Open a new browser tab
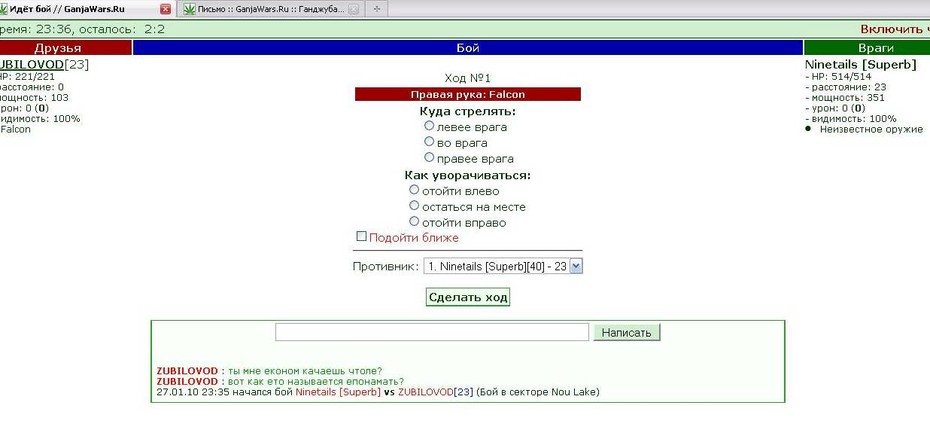 [376, 9]
